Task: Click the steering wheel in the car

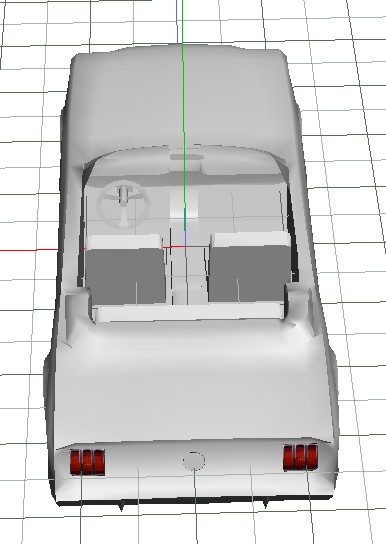Action: point(123,204)
